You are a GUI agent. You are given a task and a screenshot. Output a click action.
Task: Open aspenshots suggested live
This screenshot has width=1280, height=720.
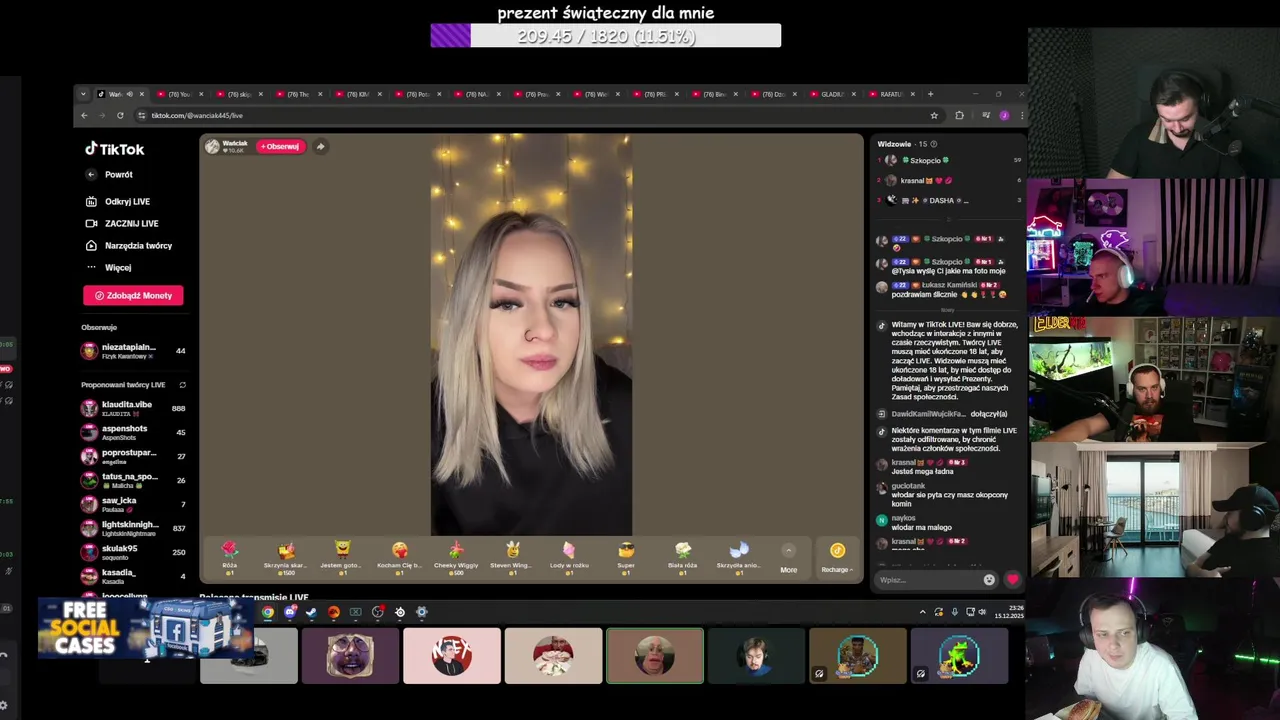(x=133, y=432)
